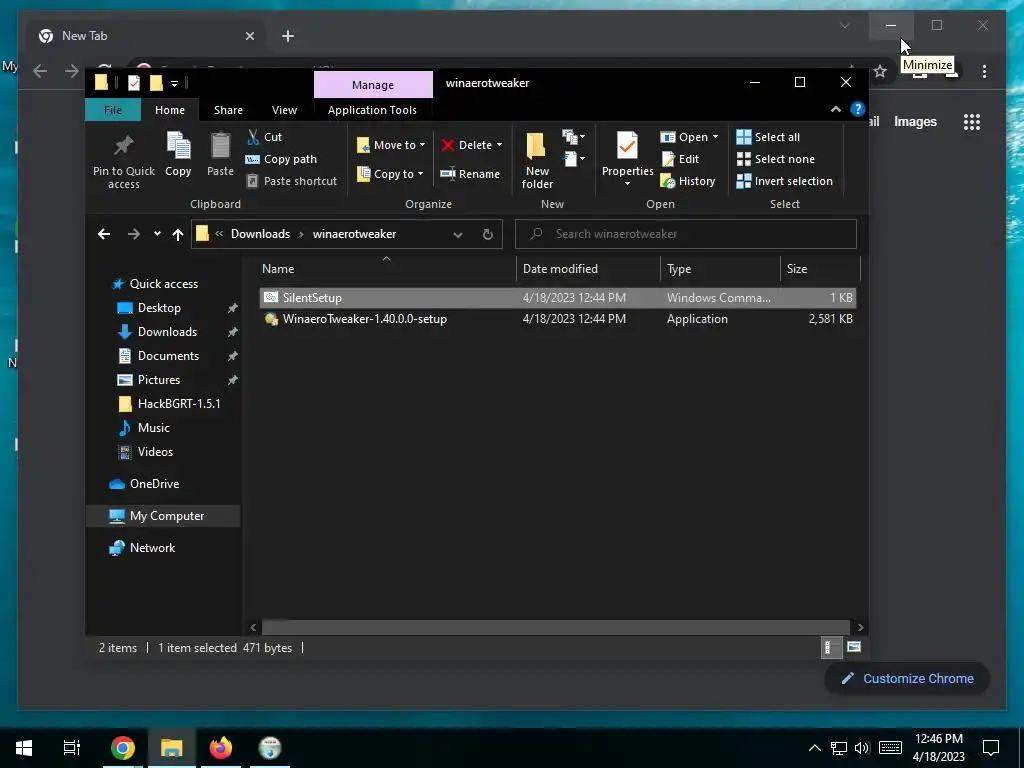Open Copy to dropdown
Image resolution: width=1024 pixels, height=768 pixels.
[x=390, y=174]
